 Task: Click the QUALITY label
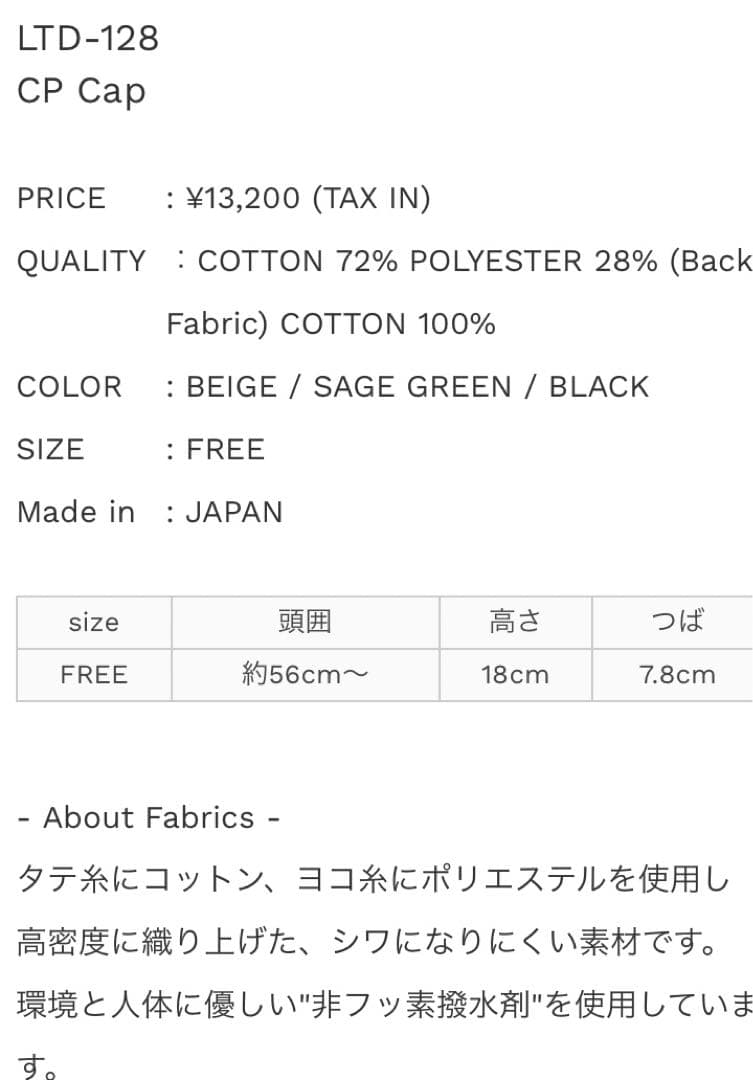pos(81,261)
